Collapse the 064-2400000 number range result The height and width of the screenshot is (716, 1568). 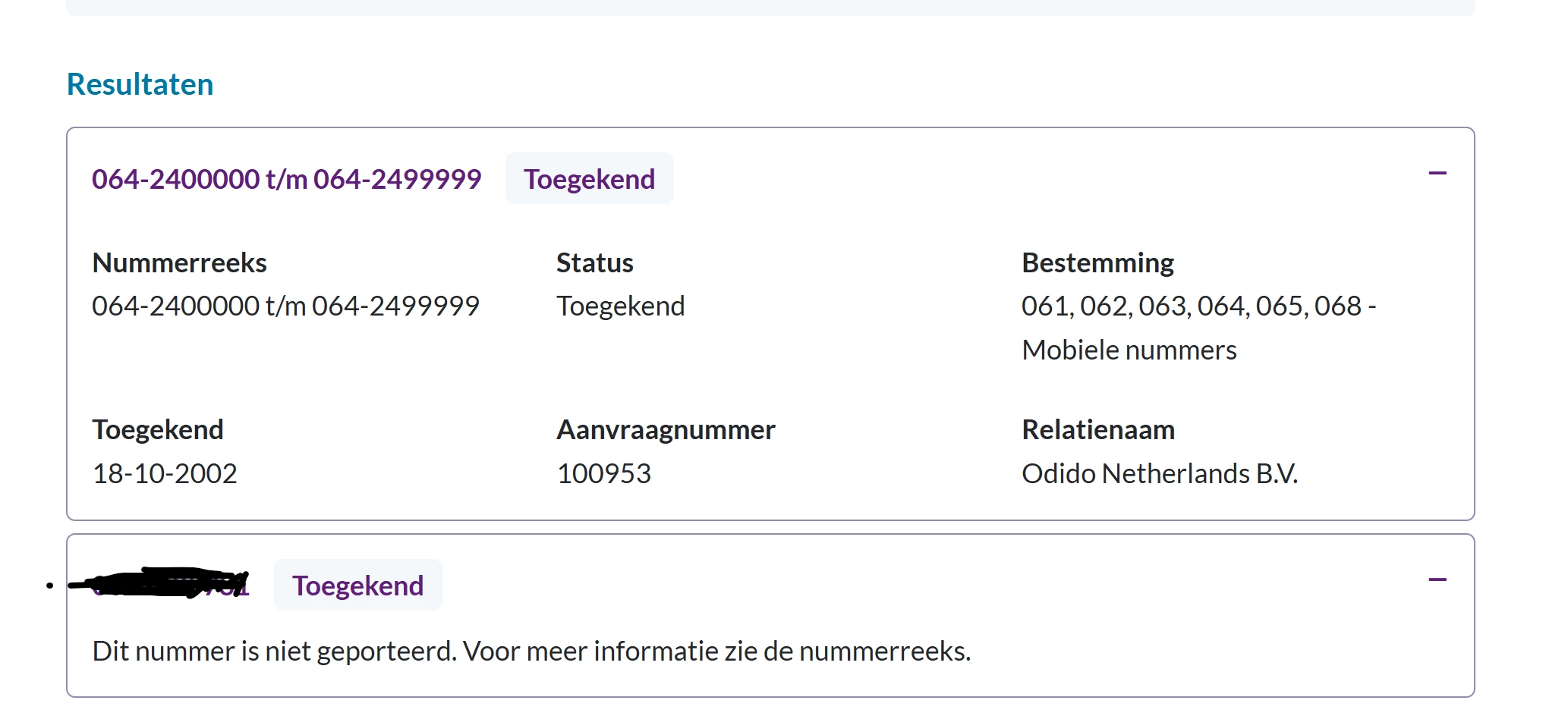[x=1437, y=174]
